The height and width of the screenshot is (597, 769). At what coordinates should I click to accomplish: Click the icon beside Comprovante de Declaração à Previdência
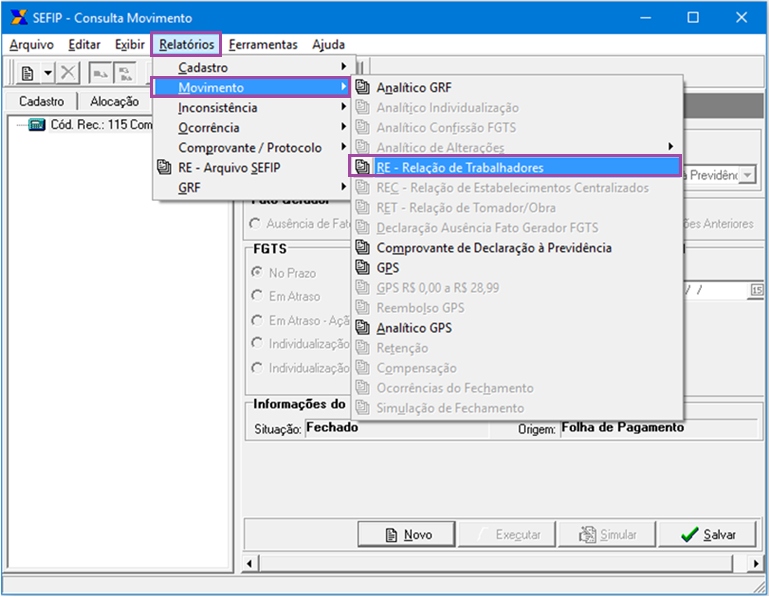coord(363,247)
